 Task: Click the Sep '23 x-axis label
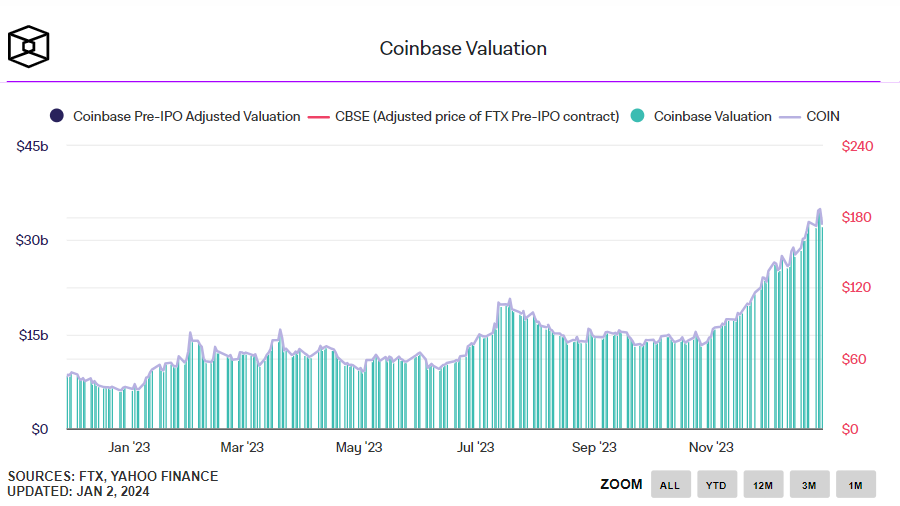(594, 447)
